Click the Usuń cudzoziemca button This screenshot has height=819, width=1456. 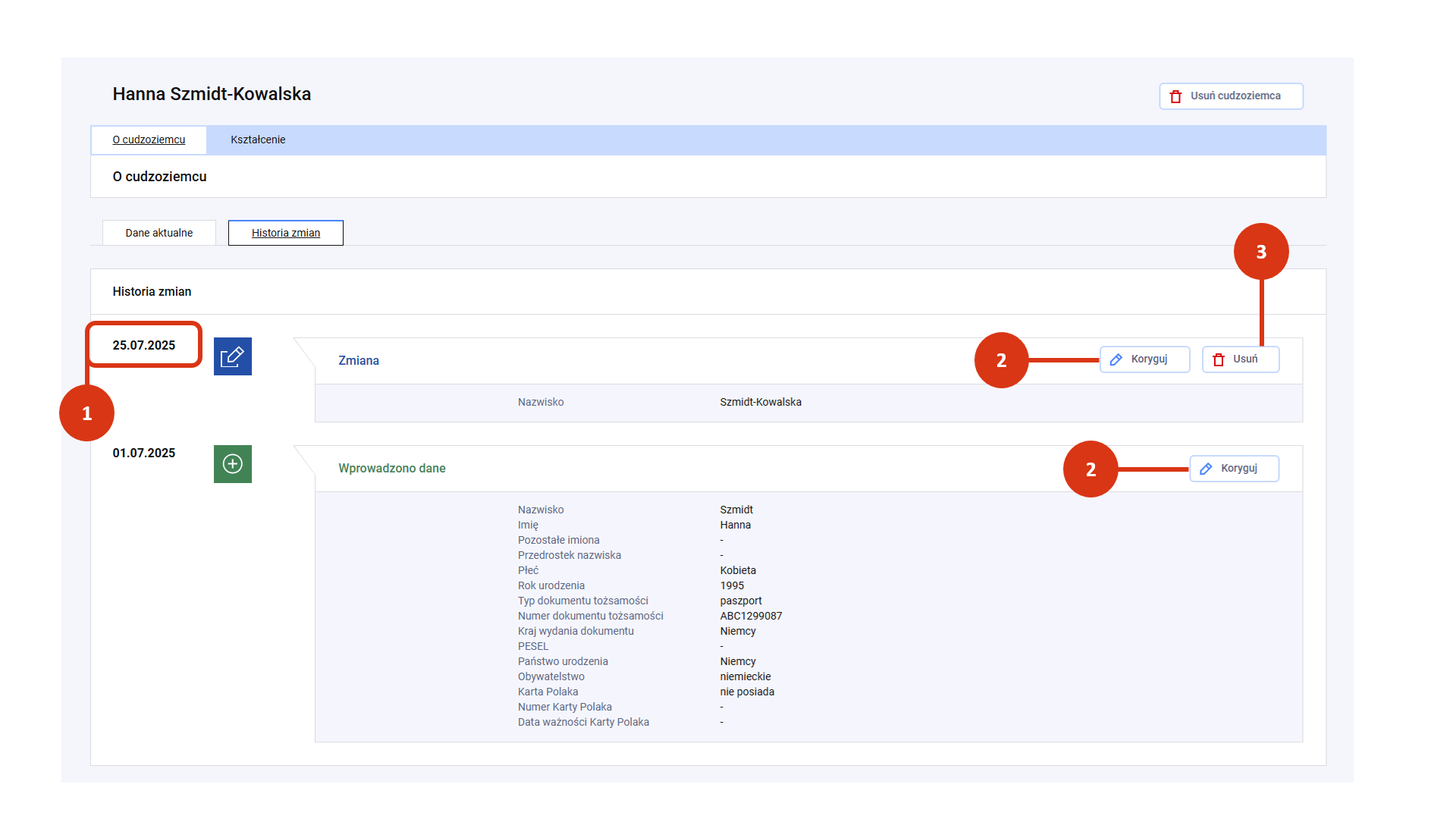coord(1232,96)
